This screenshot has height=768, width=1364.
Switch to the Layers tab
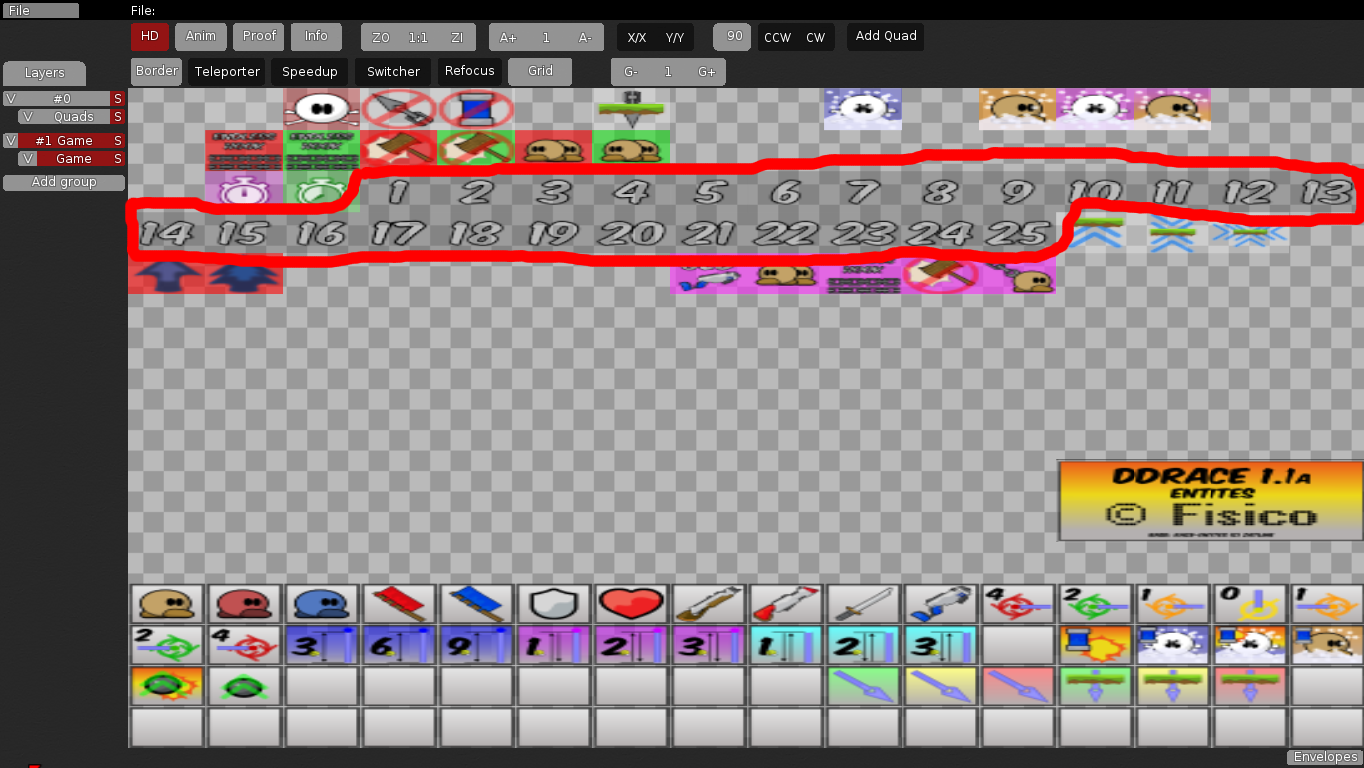tap(44, 73)
